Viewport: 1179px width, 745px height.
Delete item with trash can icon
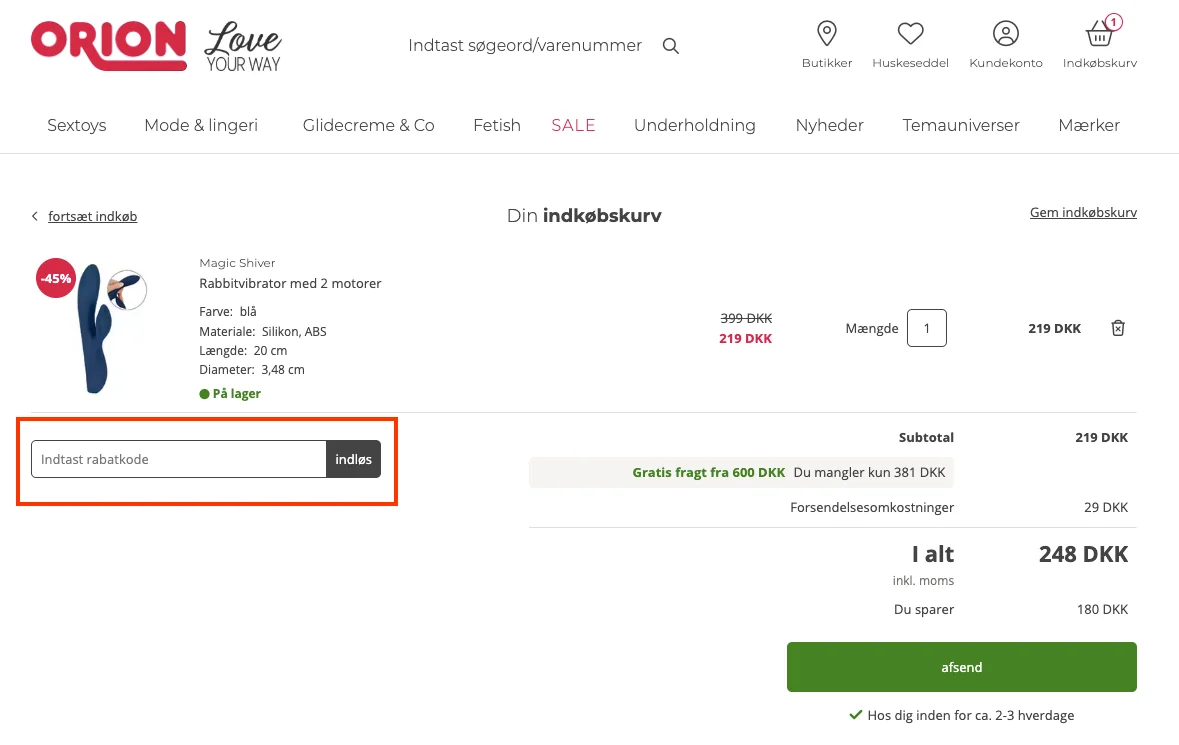point(1118,328)
